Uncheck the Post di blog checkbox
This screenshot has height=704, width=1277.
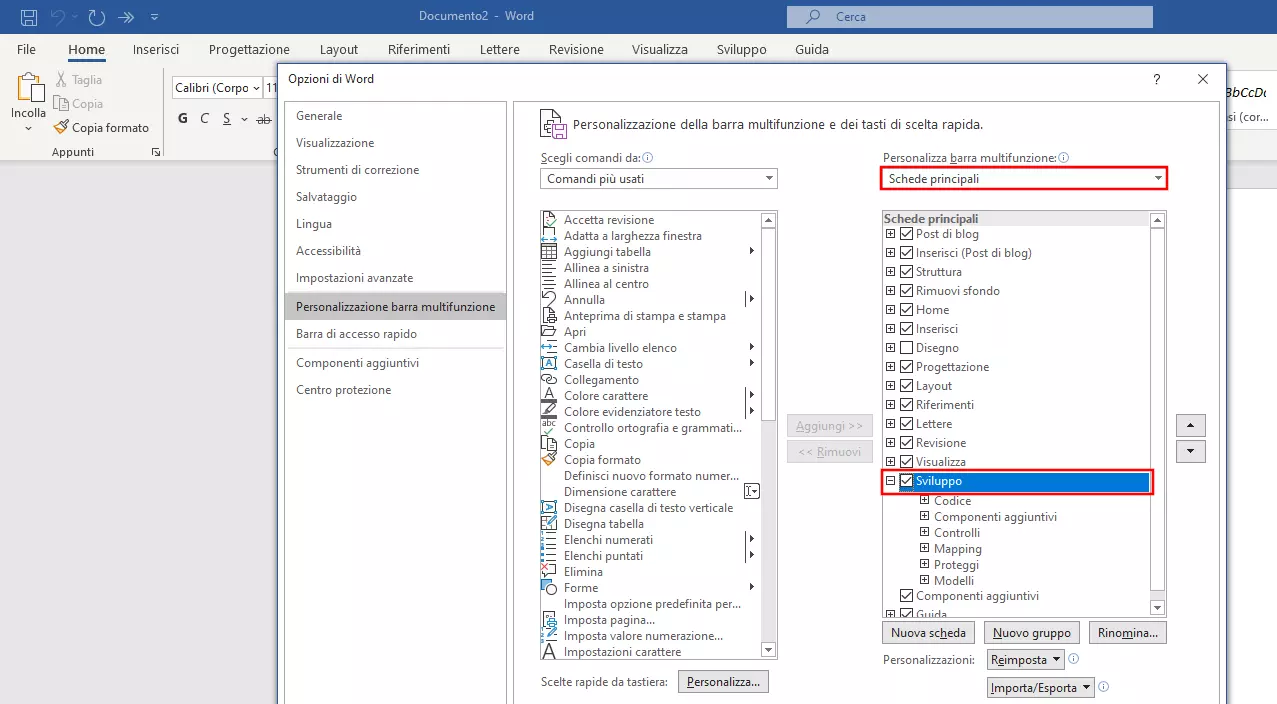(906, 234)
